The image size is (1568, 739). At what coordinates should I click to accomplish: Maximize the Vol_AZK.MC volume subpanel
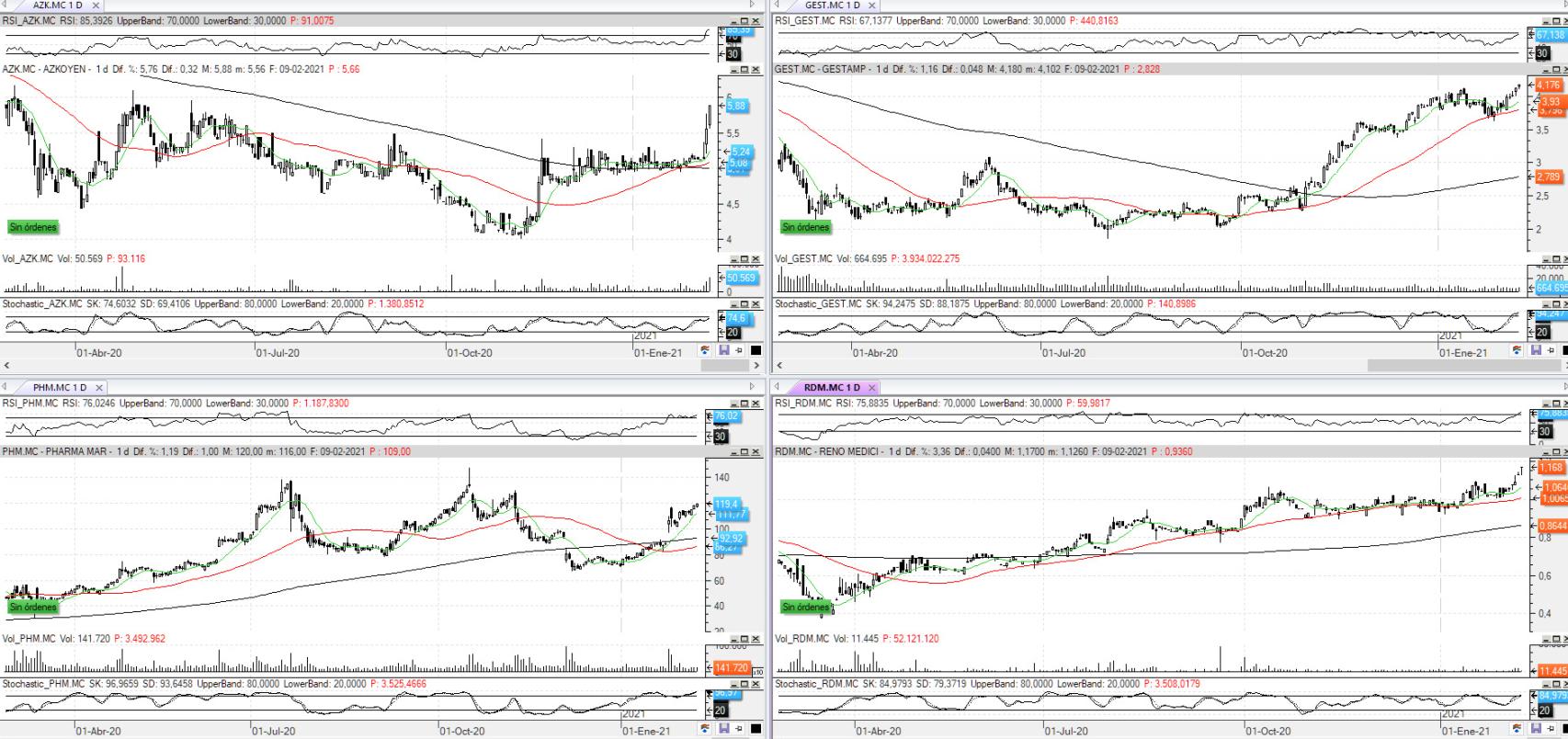click(x=744, y=259)
